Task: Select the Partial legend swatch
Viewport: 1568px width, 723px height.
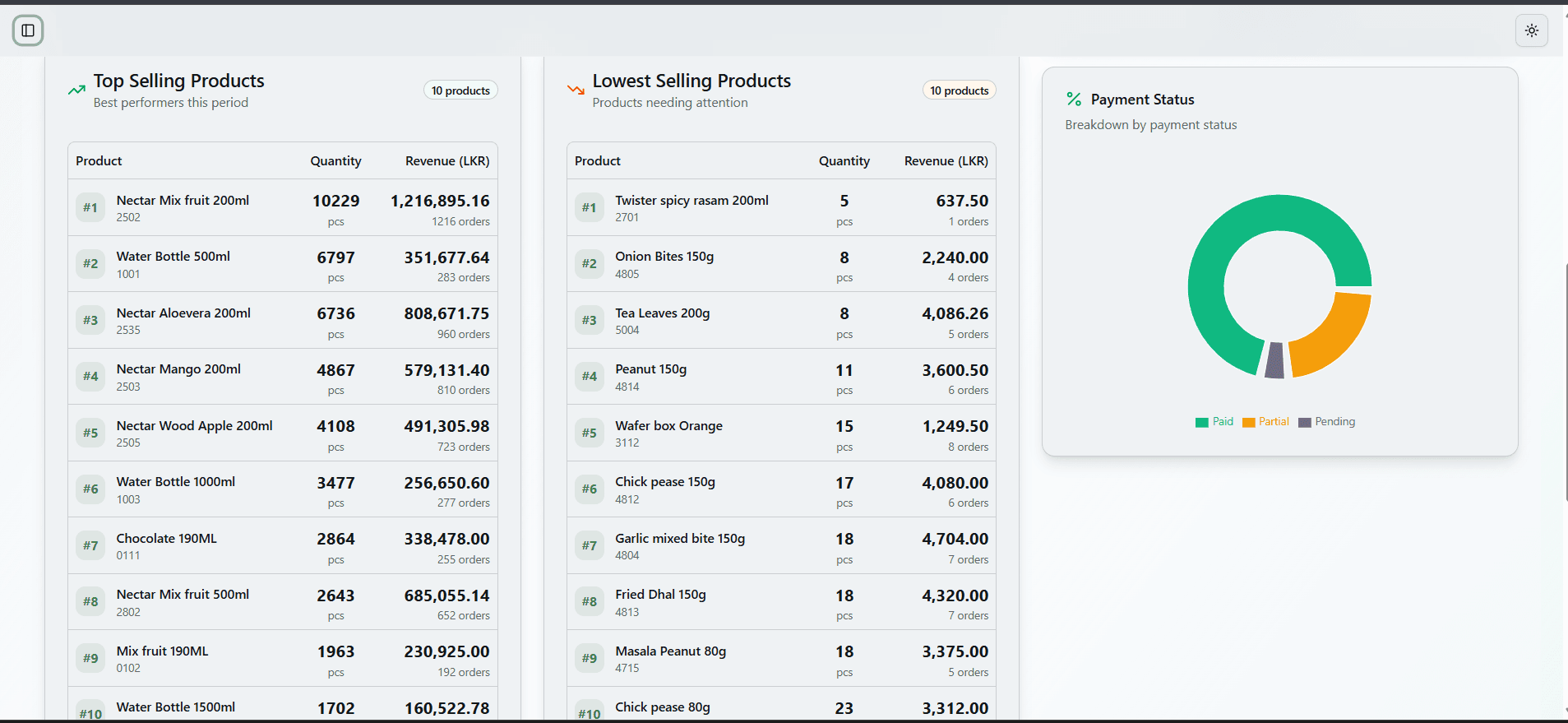Action: 1248,422
